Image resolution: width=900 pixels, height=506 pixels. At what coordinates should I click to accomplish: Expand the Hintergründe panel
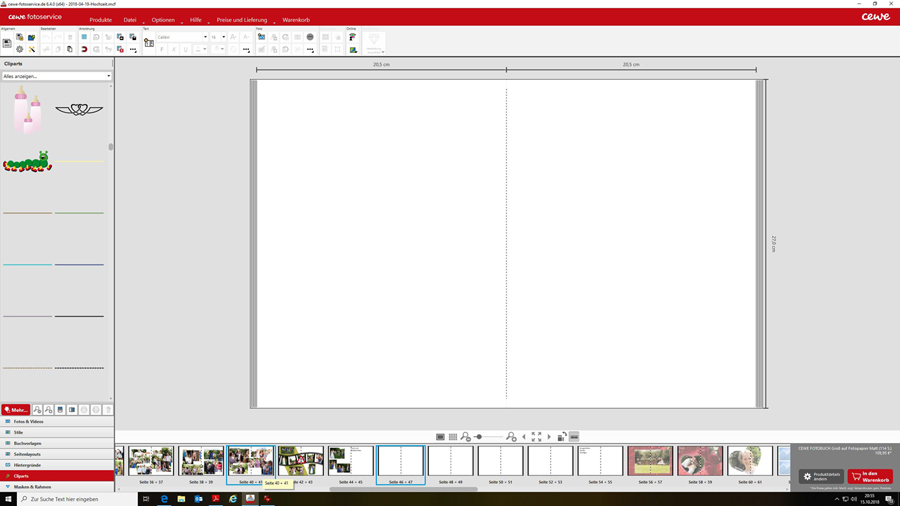pyautogui.click(x=57, y=465)
